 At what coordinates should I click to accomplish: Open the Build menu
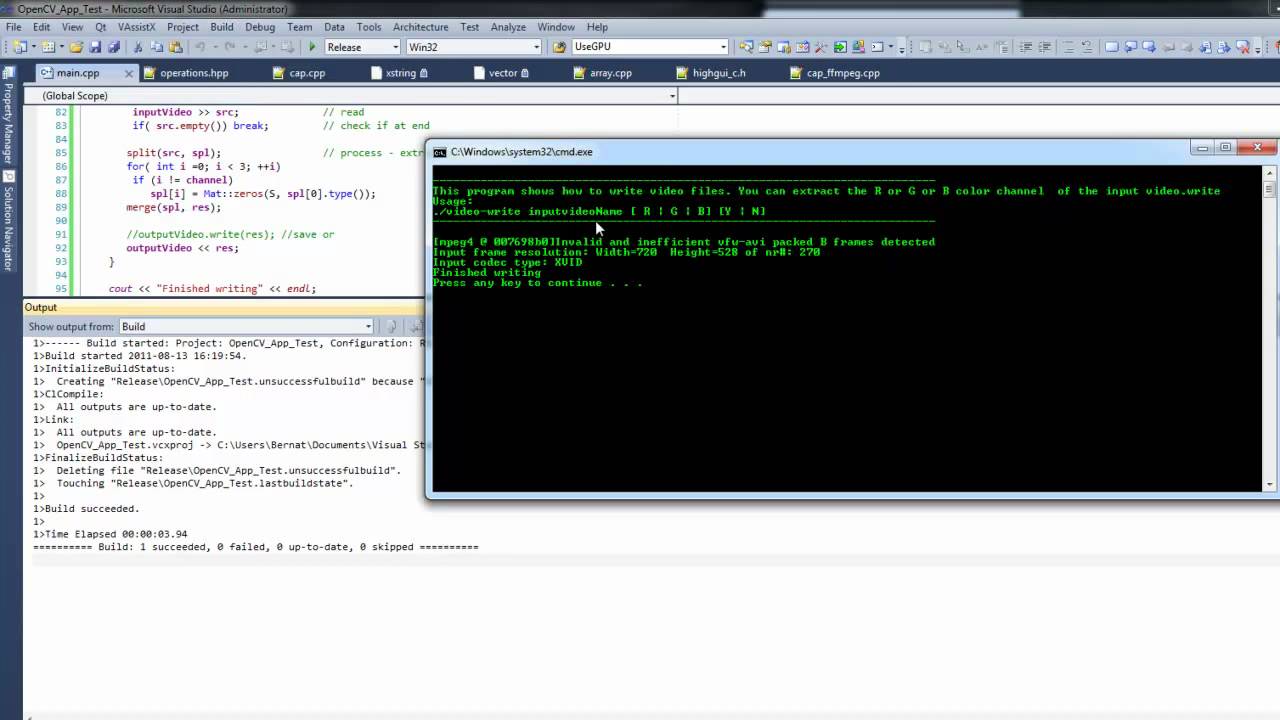click(x=222, y=27)
